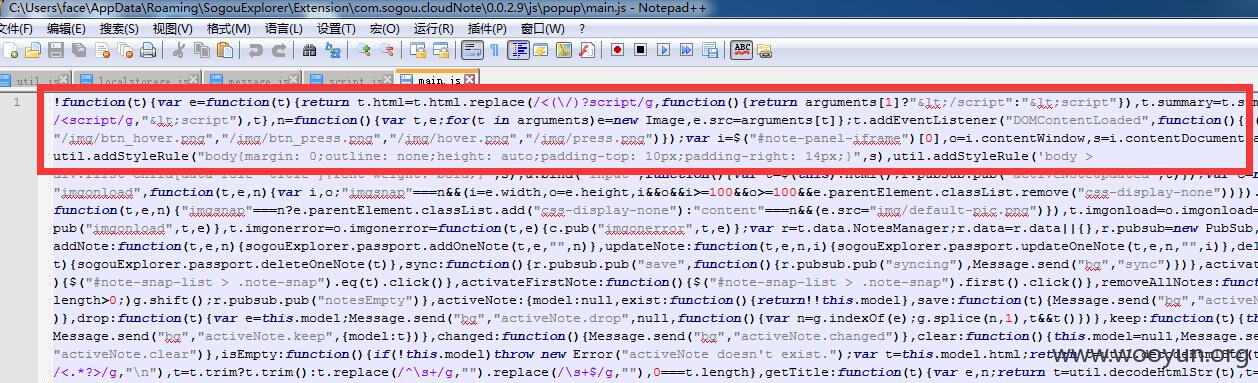This screenshot has height=383, width=1258.
Task: Click the Undo arrow icon
Action: (256, 50)
